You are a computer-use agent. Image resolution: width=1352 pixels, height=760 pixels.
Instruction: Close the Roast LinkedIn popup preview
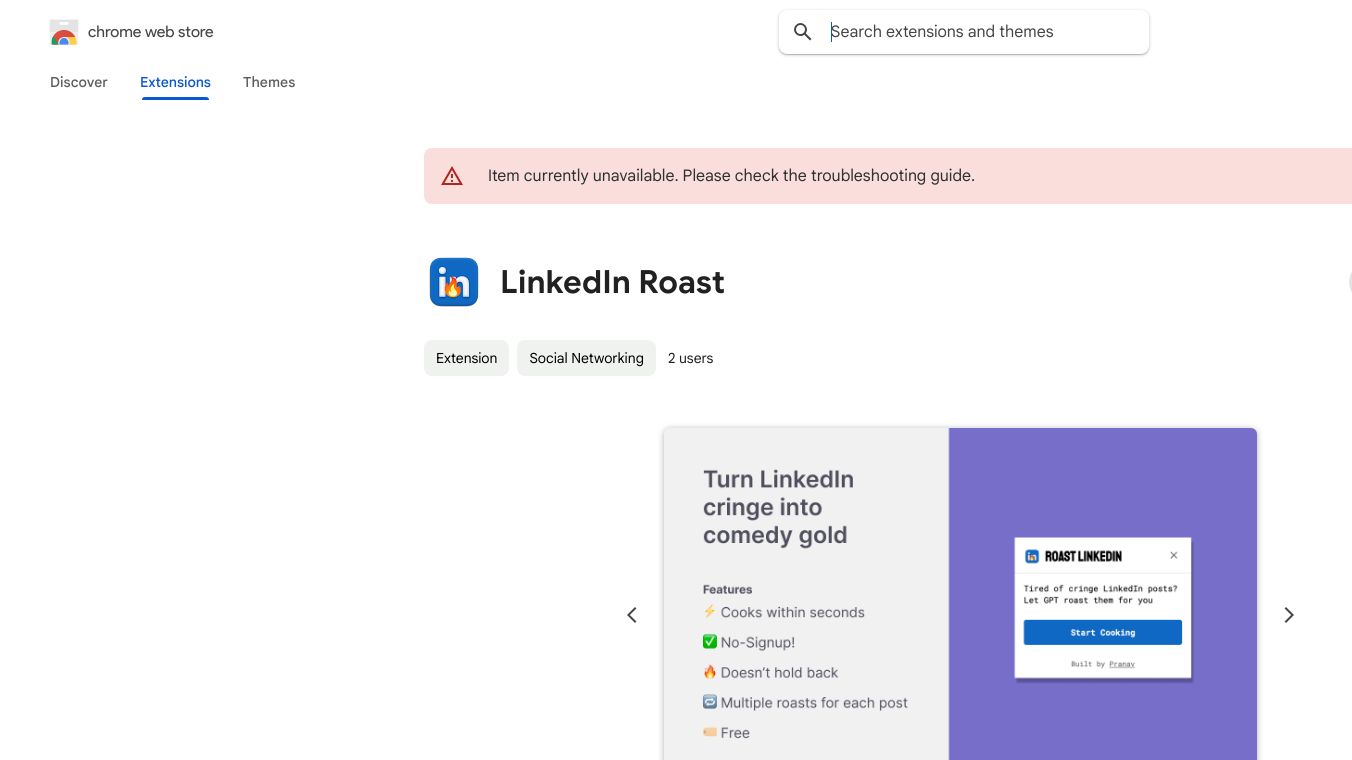(x=1174, y=556)
